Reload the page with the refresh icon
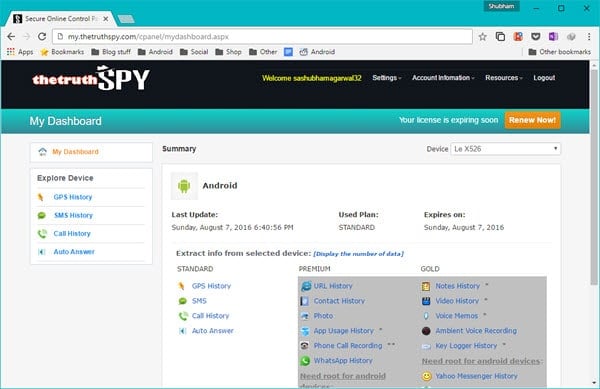This screenshot has width=600, height=389. 42,37
